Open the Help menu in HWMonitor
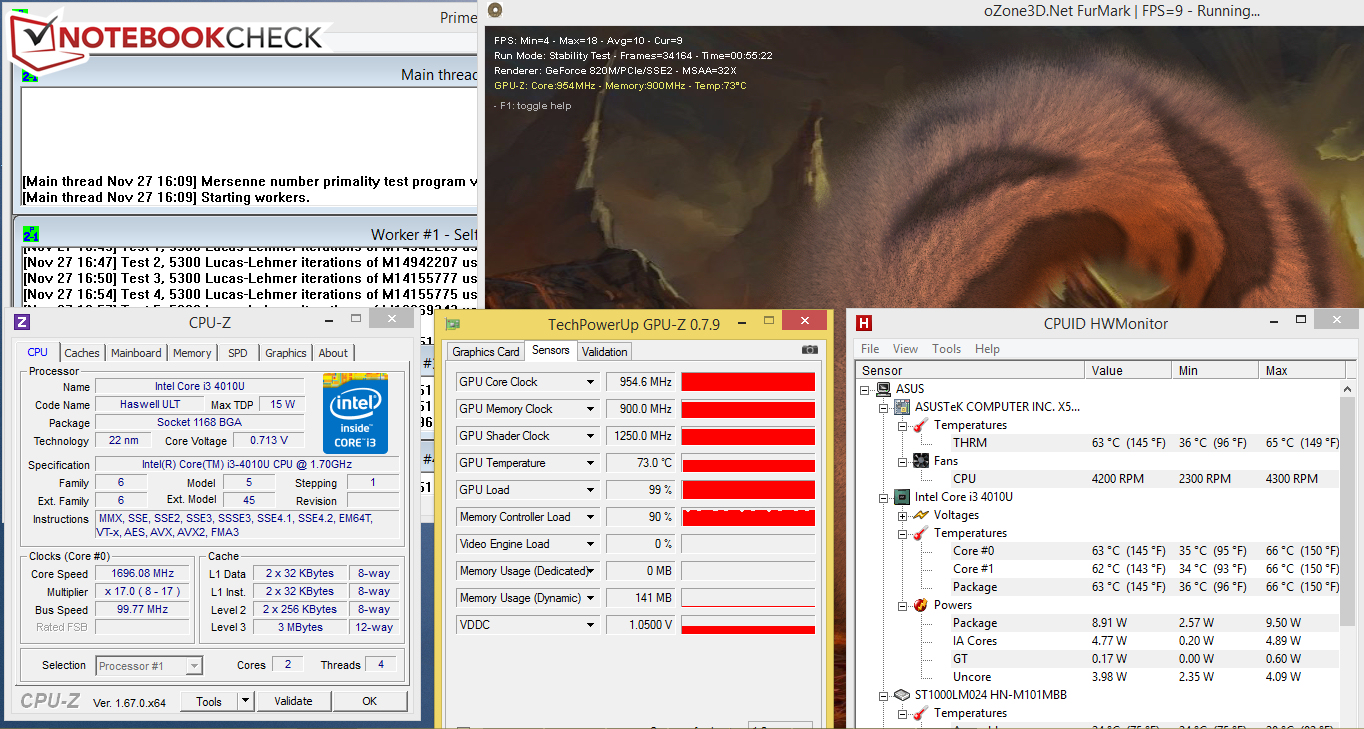The width and height of the screenshot is (1364, 729). click(x=987, y=349)
